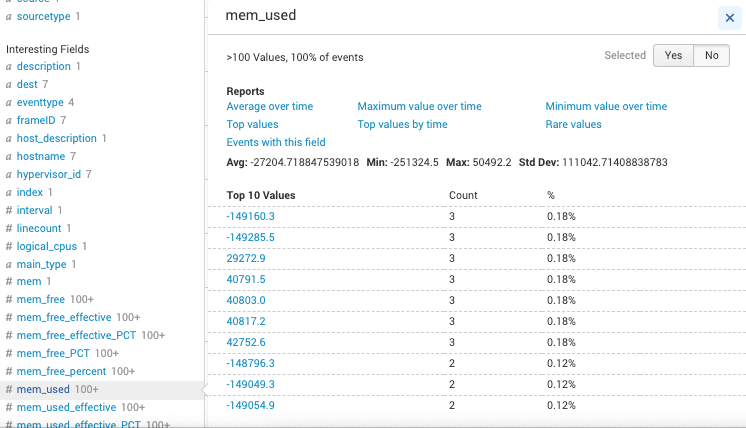Open Maximum value over time report

coord(419,106)
